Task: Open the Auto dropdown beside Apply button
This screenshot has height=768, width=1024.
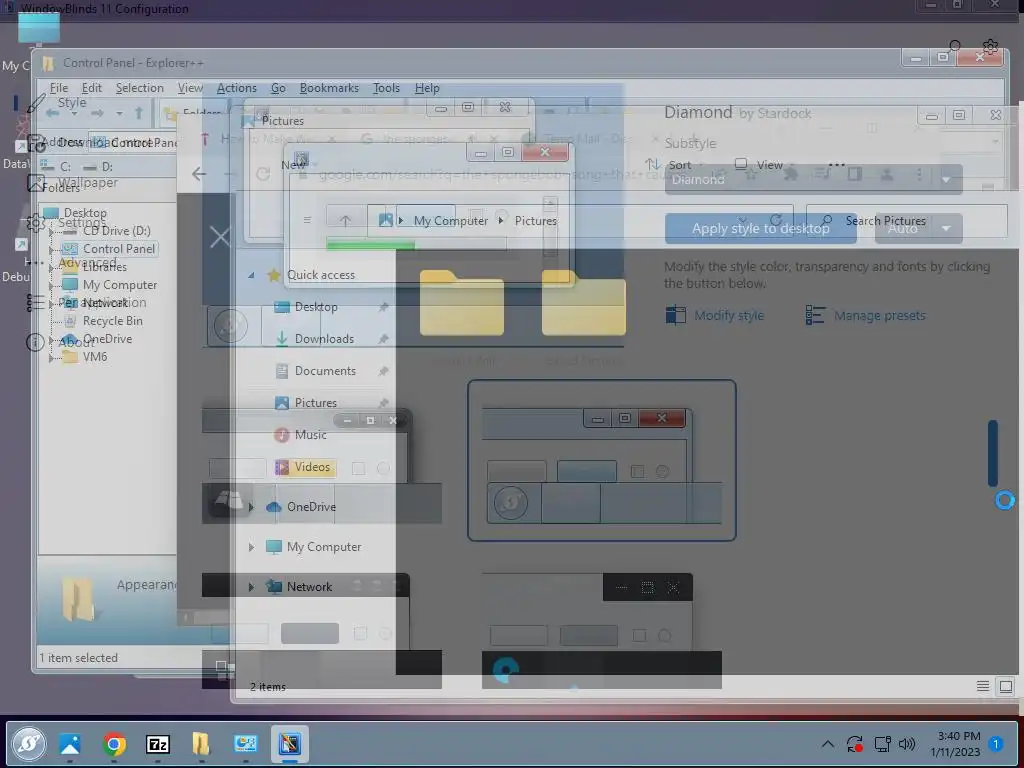Action: pos(918,228)
